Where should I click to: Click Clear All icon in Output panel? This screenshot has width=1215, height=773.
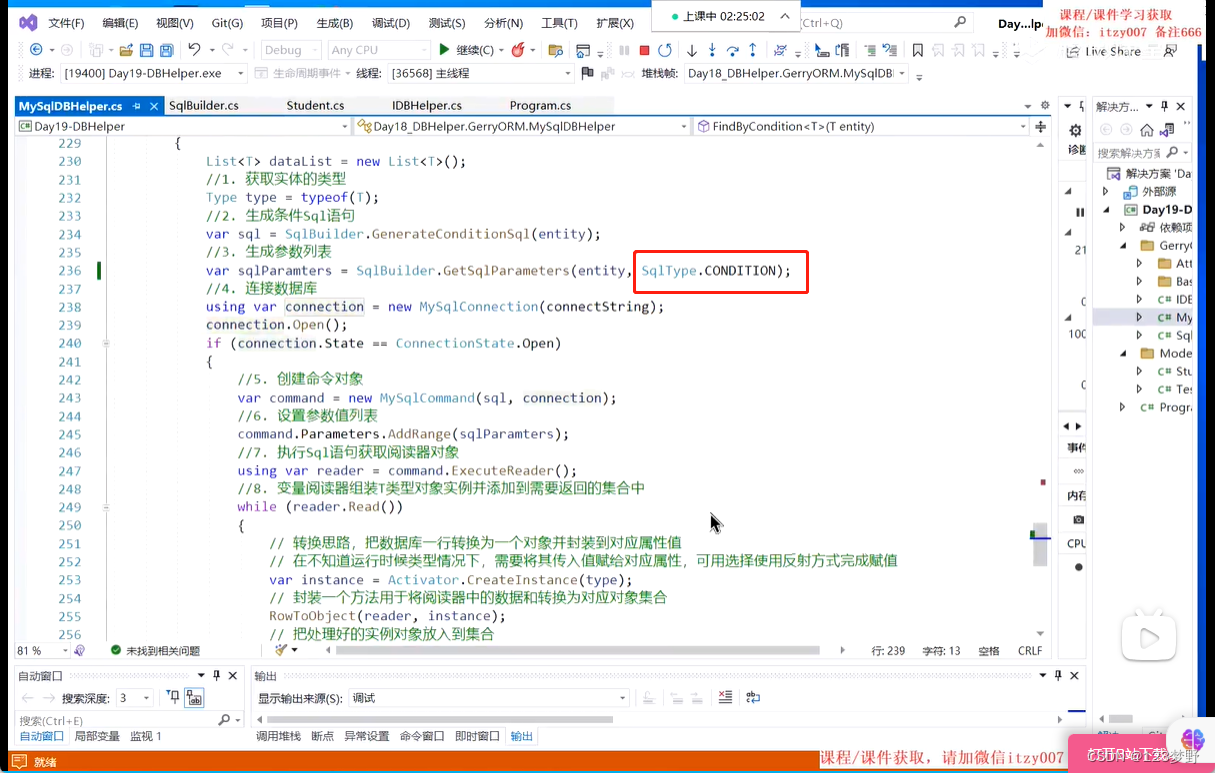point(725,698)
